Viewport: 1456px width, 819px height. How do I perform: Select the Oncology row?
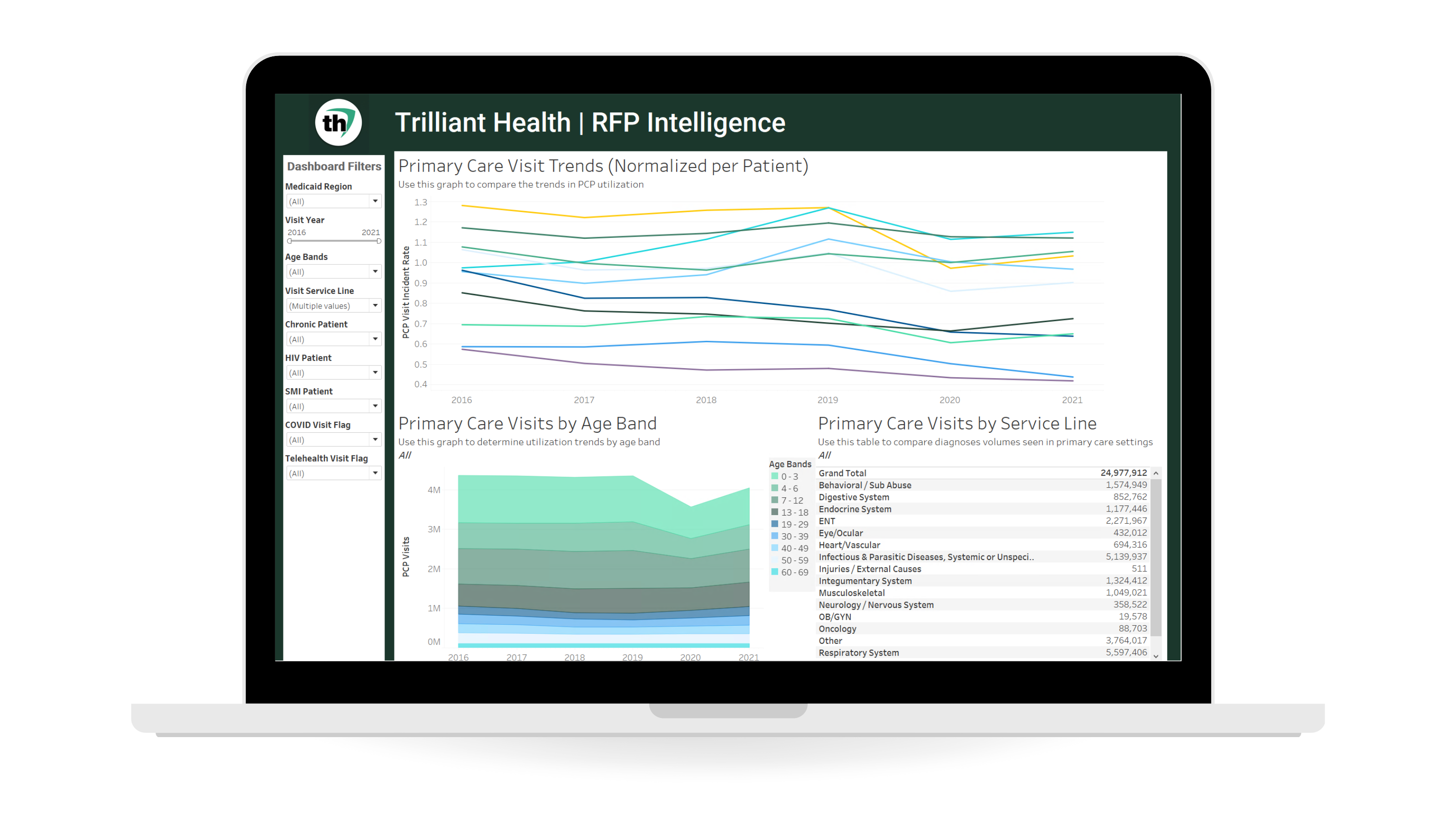[983, 628]
